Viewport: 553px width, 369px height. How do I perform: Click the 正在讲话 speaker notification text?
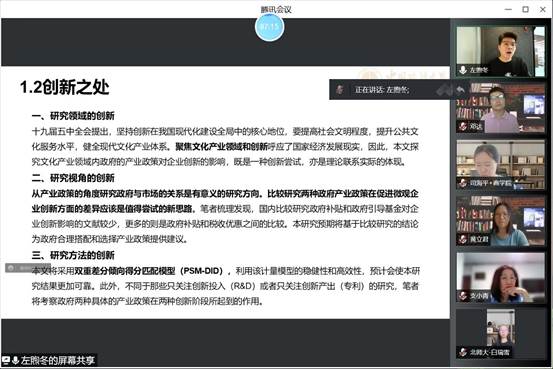pyautogui.click(x=382, y=90)
